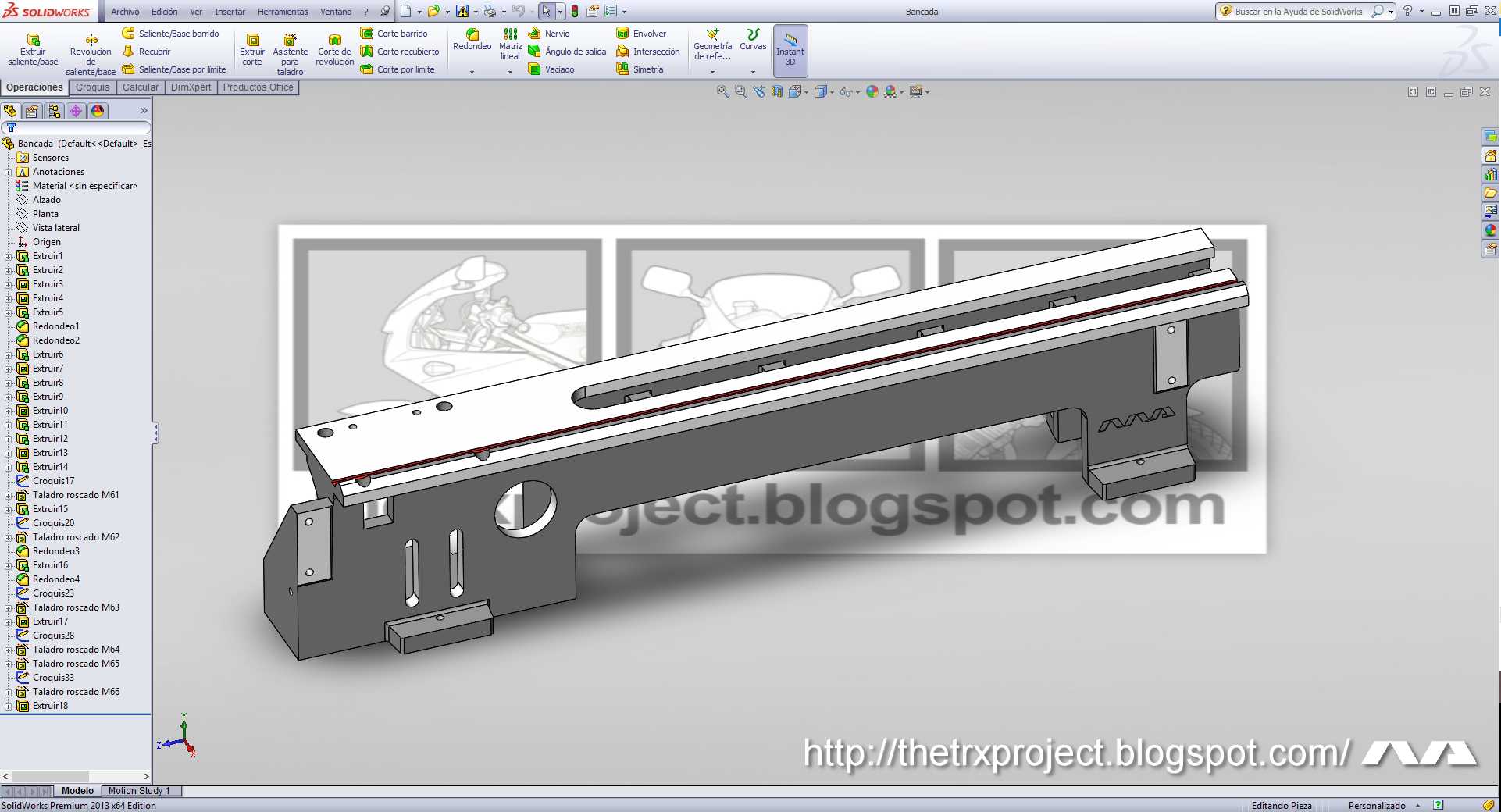Toggle the menu bar pin icon
This screenshot has width=1501, height=812.
[385, 12]
